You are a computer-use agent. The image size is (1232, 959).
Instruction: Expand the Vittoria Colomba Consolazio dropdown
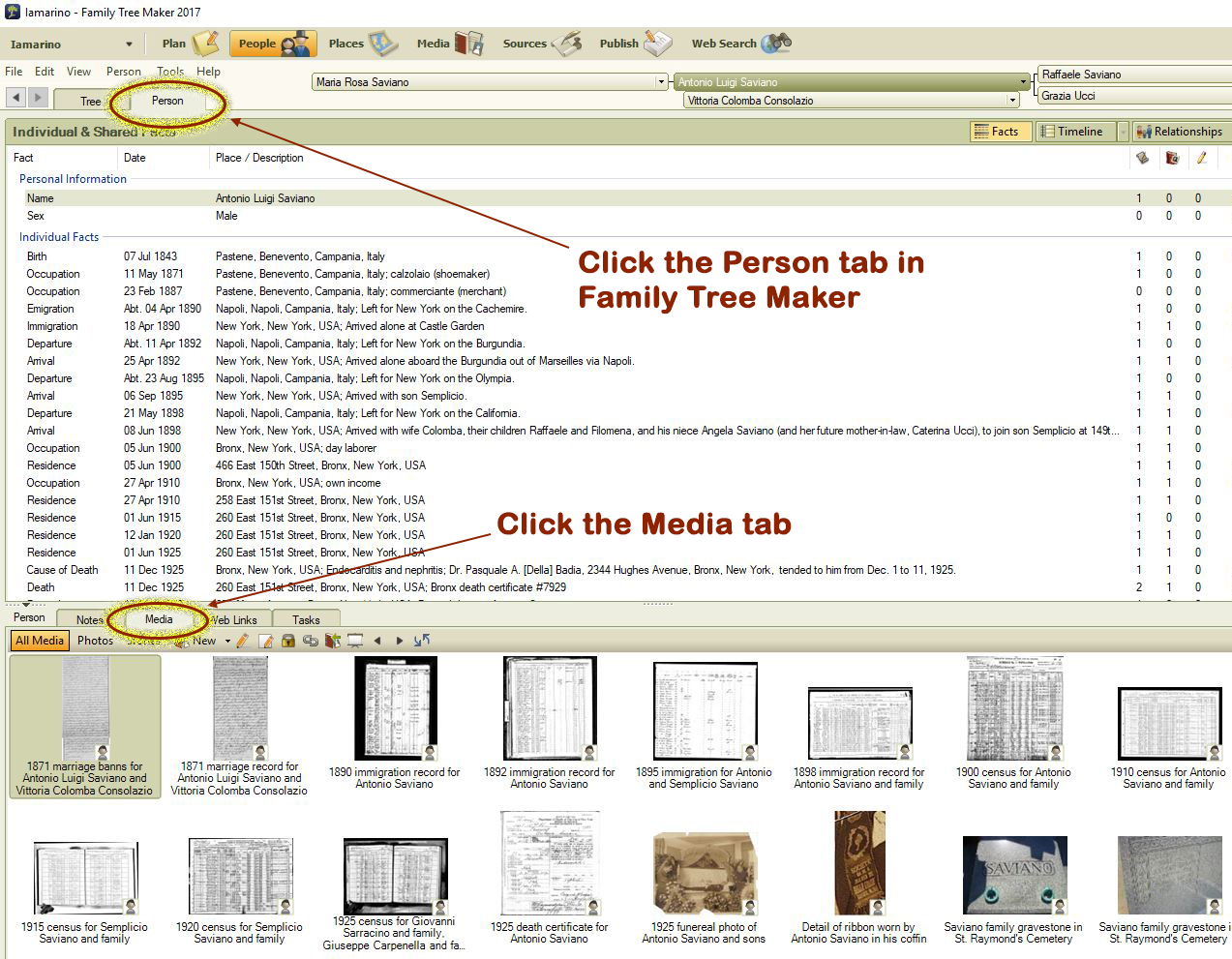pos(1012,101)
